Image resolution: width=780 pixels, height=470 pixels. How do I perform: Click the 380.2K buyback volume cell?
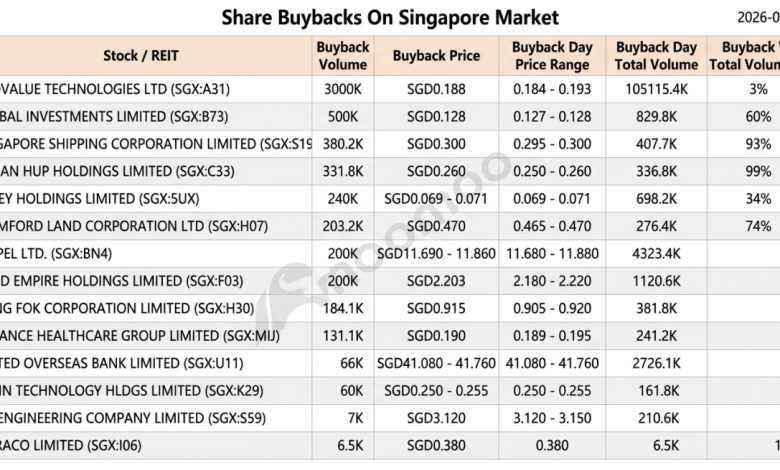[343, 144]
